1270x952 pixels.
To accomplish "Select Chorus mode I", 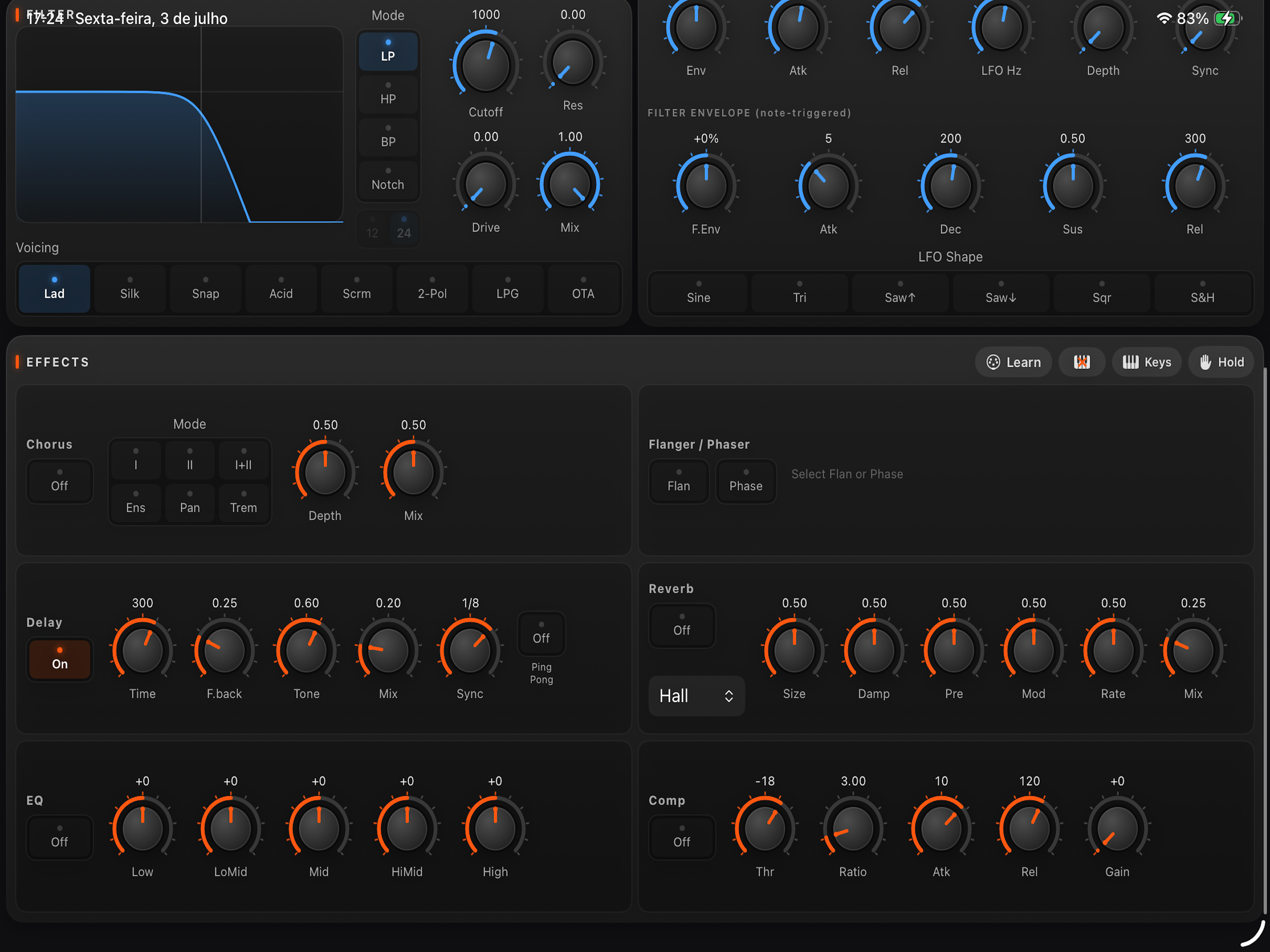I will click(136, 460).
